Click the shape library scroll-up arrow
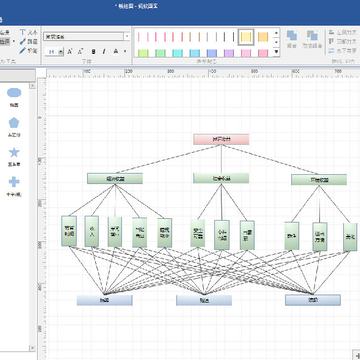The width and height of the screenshot is (360, 360). (x=32, y=86)
